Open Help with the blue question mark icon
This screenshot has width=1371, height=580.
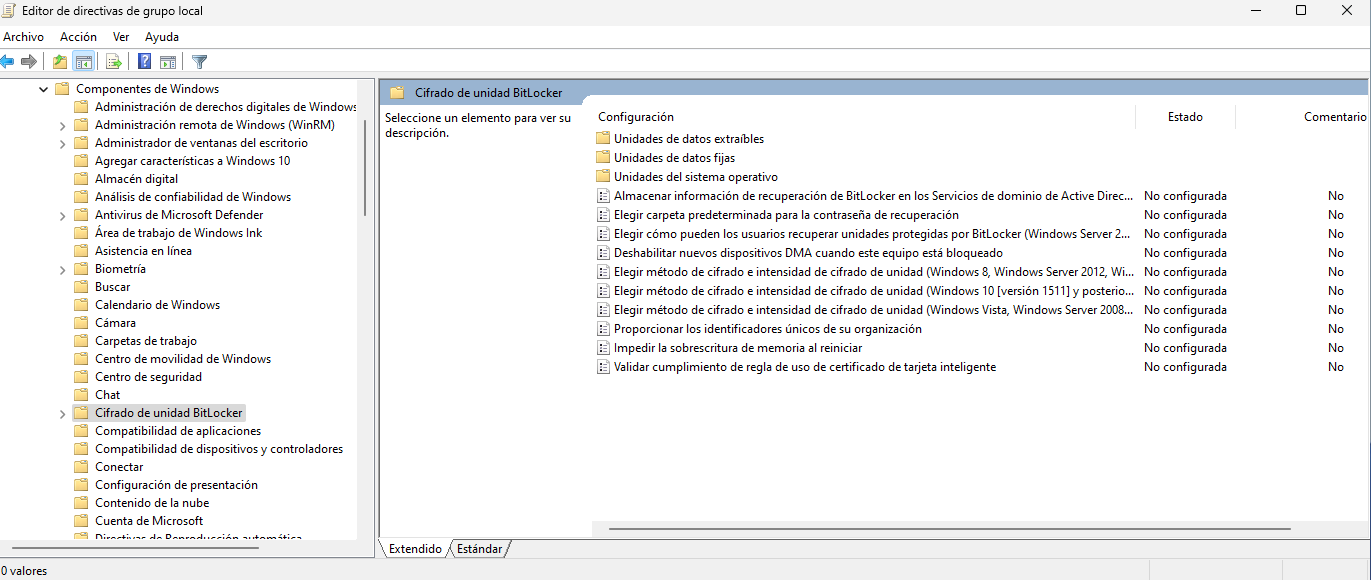pyautogui.click(x=144, y=62)
